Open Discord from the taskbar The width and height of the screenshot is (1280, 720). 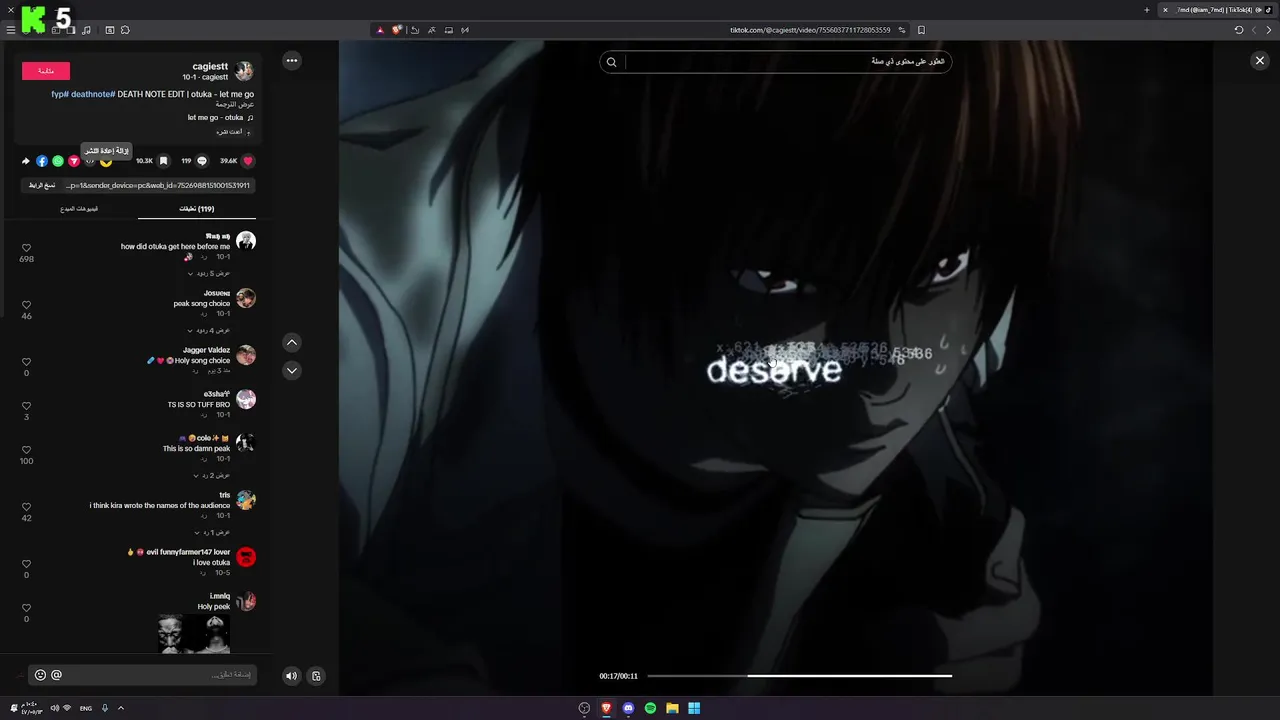coord(628,708)
